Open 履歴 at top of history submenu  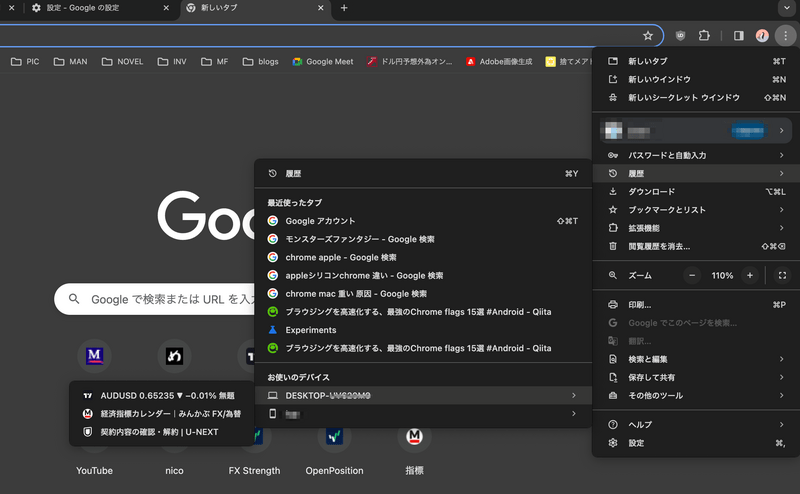[423, 174]
